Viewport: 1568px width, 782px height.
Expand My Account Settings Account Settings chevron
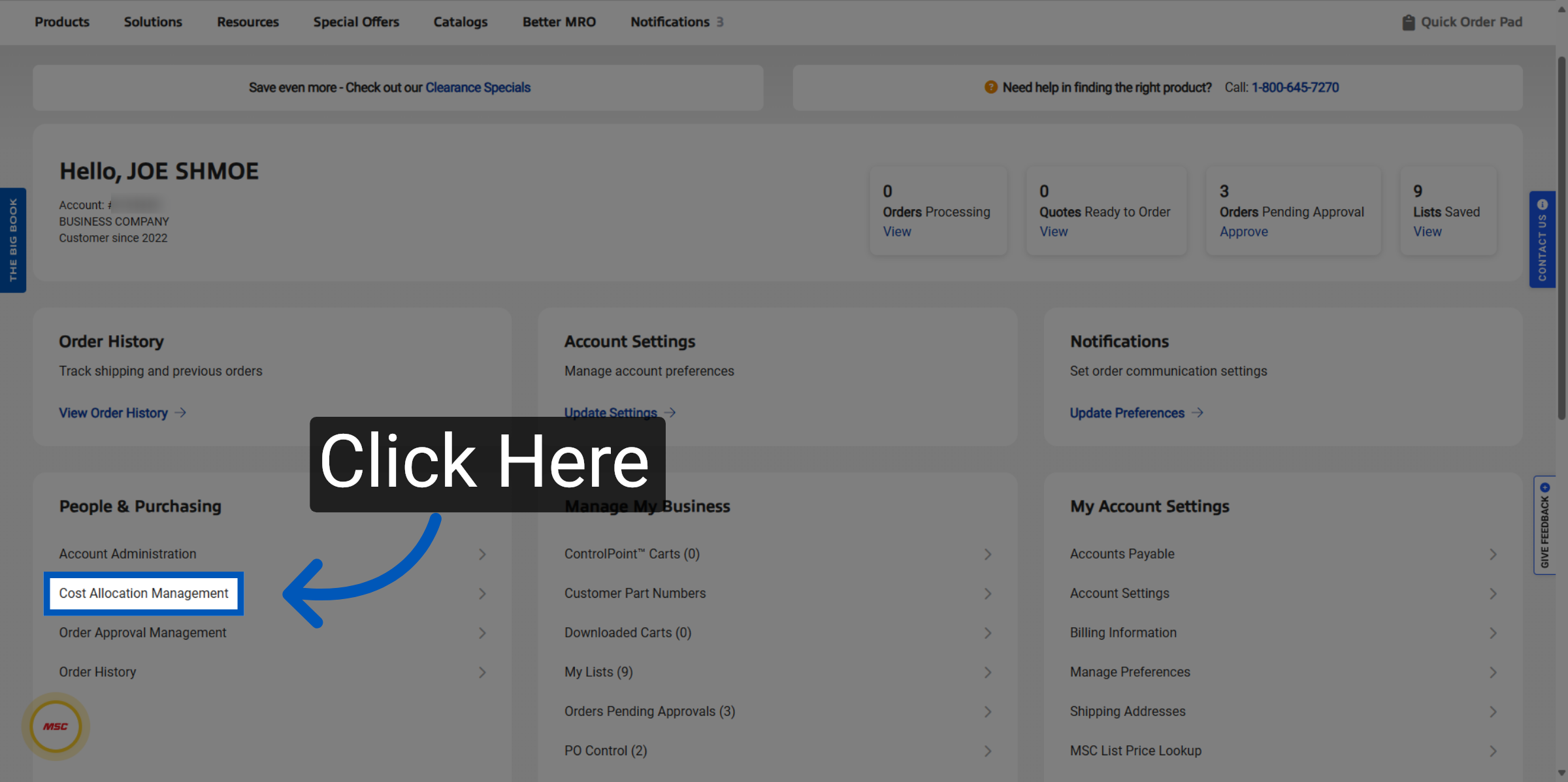click(1493, 594)
